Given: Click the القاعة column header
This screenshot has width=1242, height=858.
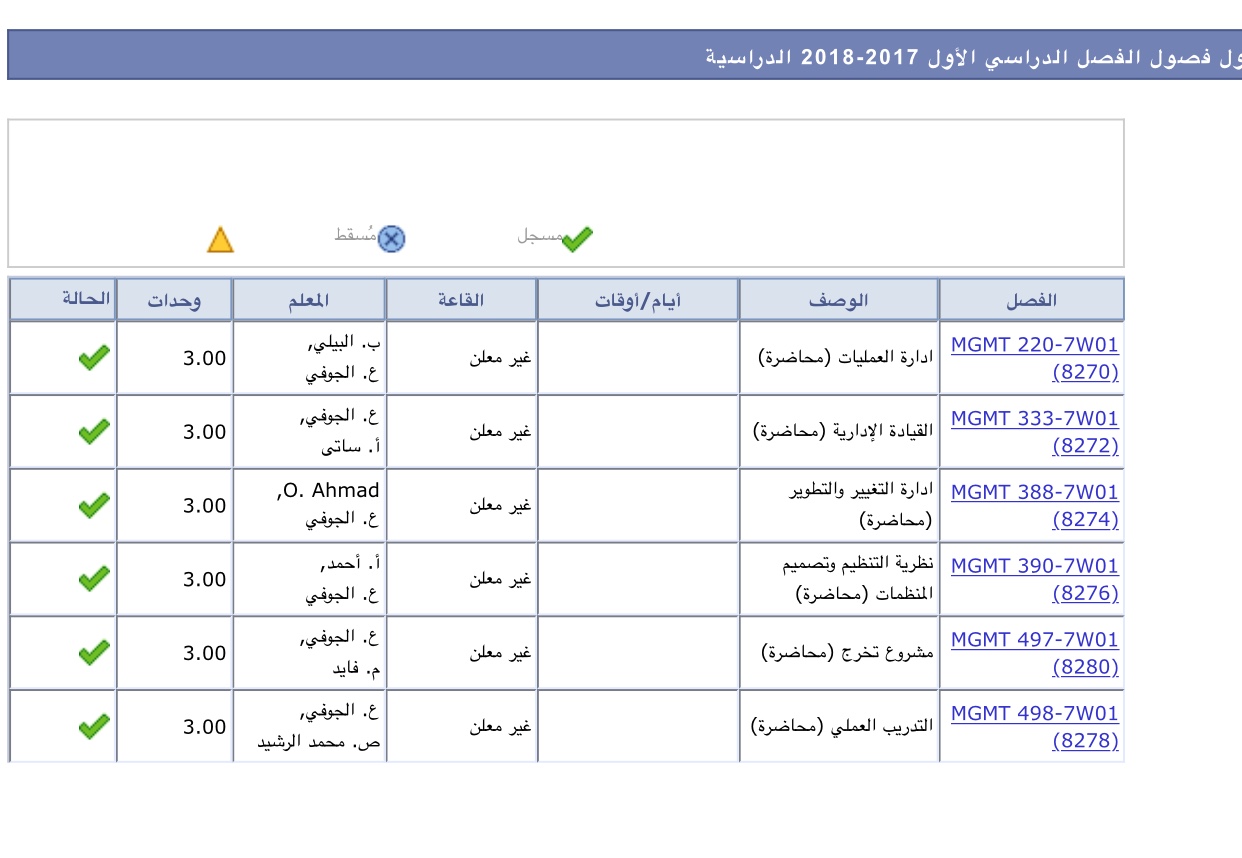Looking at the screenshot, I should [x=461, y=299].
